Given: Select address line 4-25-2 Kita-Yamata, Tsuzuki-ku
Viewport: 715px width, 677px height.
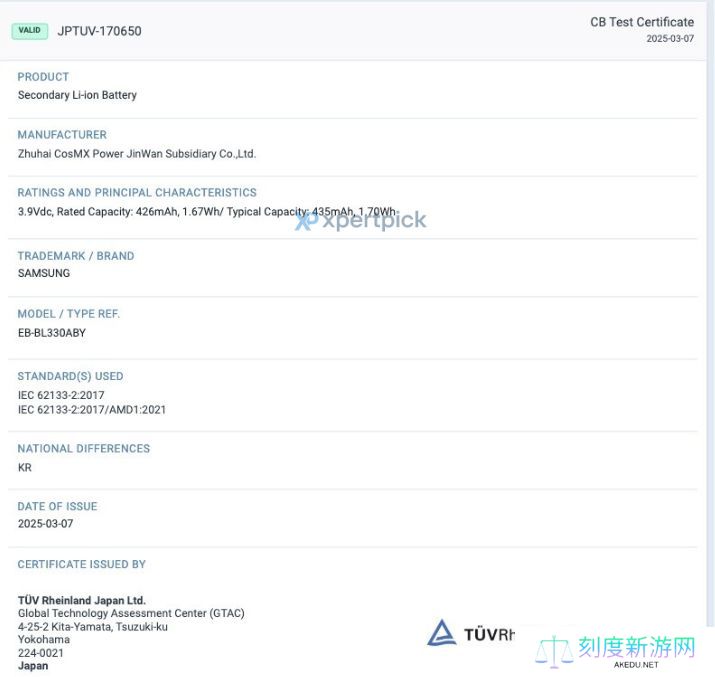Looking at the screenshot, I should click(93, 626).
